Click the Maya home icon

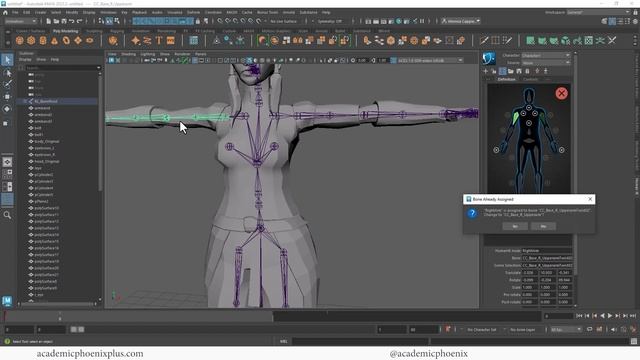click(x=5, y=13)
